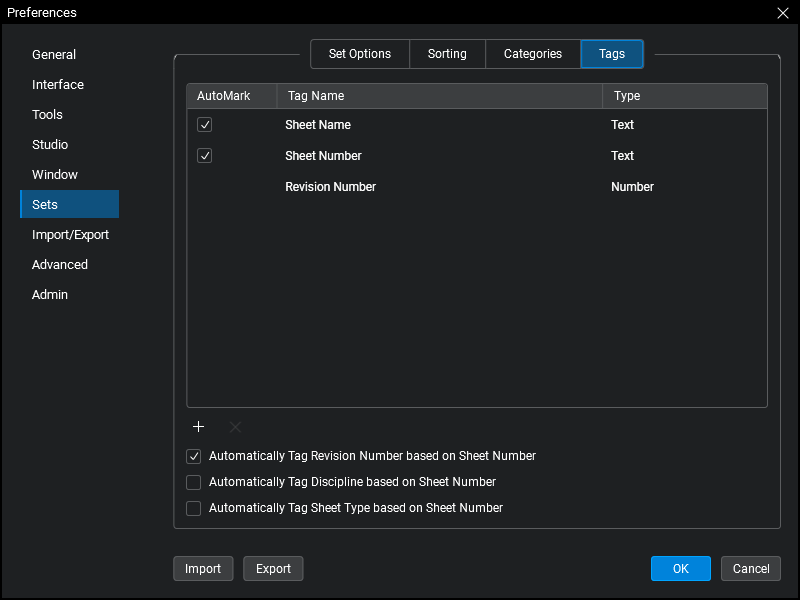This screenshot has height=600, width=800.
Task: Select the Revision Number tag row
Action: [331, 187]
